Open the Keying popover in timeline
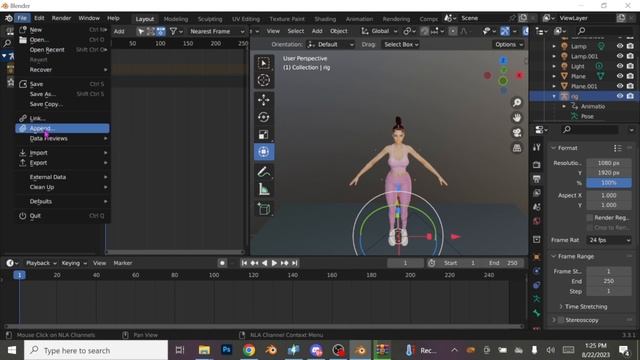 (x=74, y=263)
